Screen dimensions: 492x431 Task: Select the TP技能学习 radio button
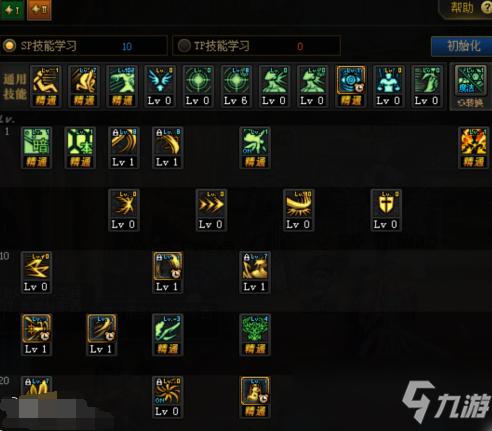tap(184, 46)
